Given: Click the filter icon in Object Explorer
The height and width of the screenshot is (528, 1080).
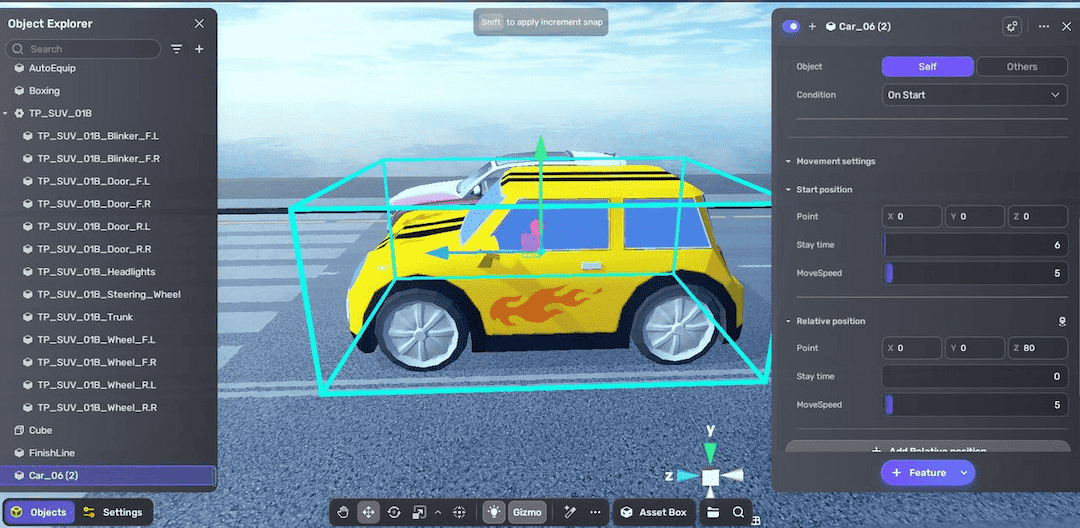Looking at the screenshot, I should (177, 49).
